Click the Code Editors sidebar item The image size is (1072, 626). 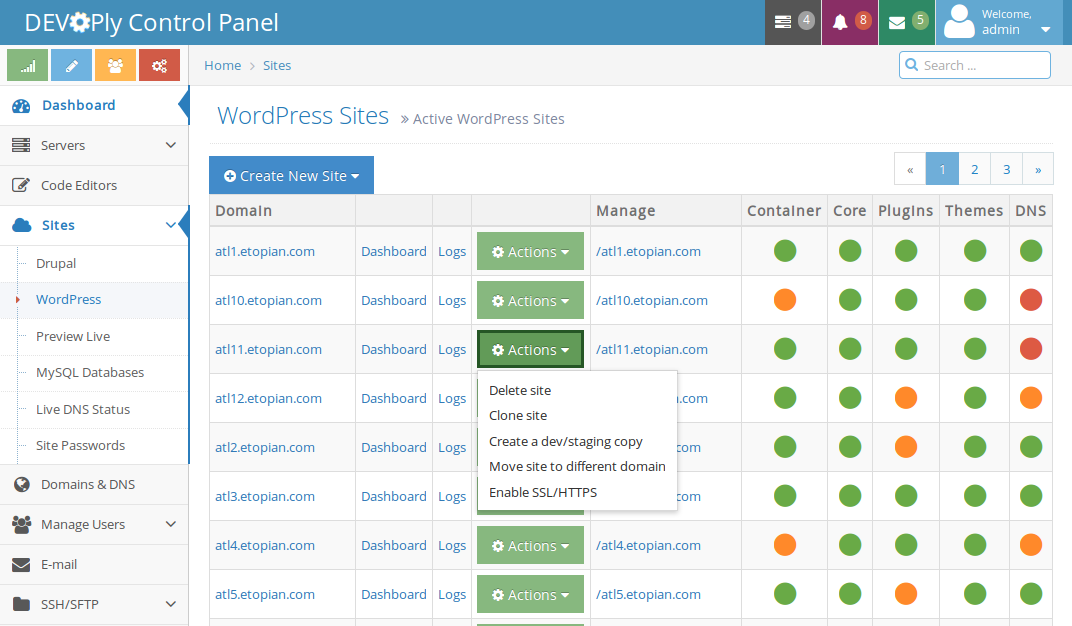pyautogui.click(x=79, y=185)
